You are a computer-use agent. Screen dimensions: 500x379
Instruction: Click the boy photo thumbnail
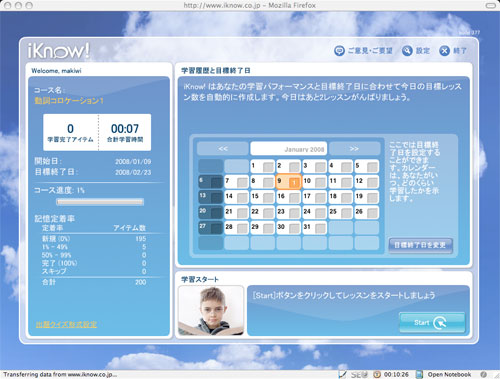[x=211, y=310]
